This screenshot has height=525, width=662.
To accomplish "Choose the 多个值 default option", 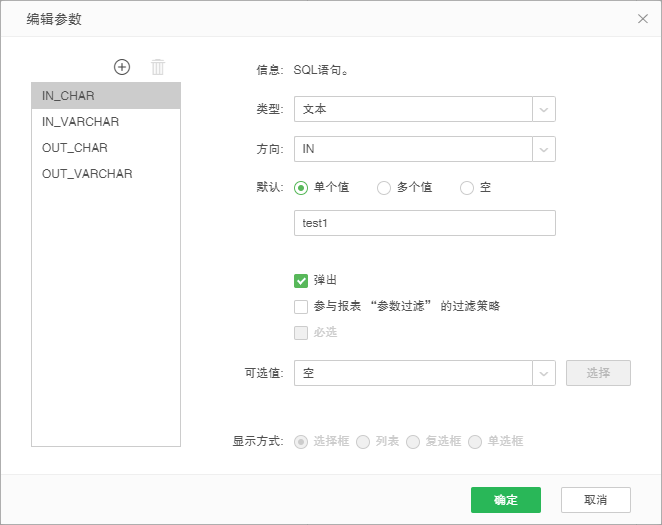I will (384, 188).
